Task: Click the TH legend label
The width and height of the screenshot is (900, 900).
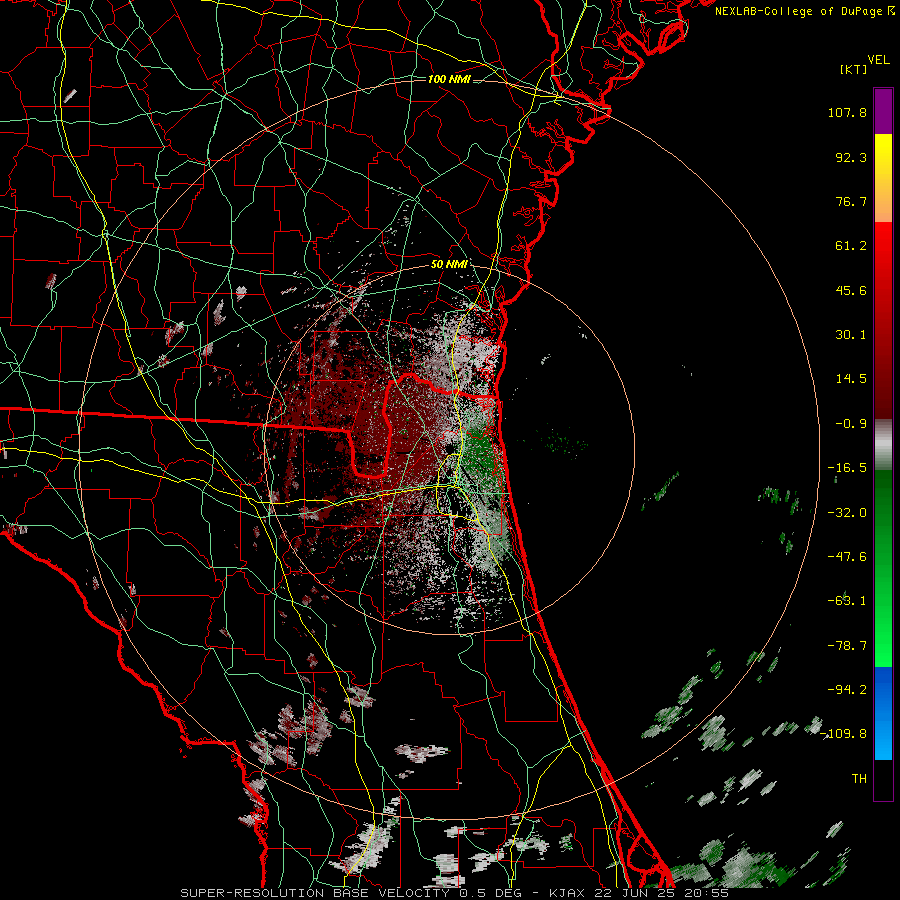Action: [859, 778]
